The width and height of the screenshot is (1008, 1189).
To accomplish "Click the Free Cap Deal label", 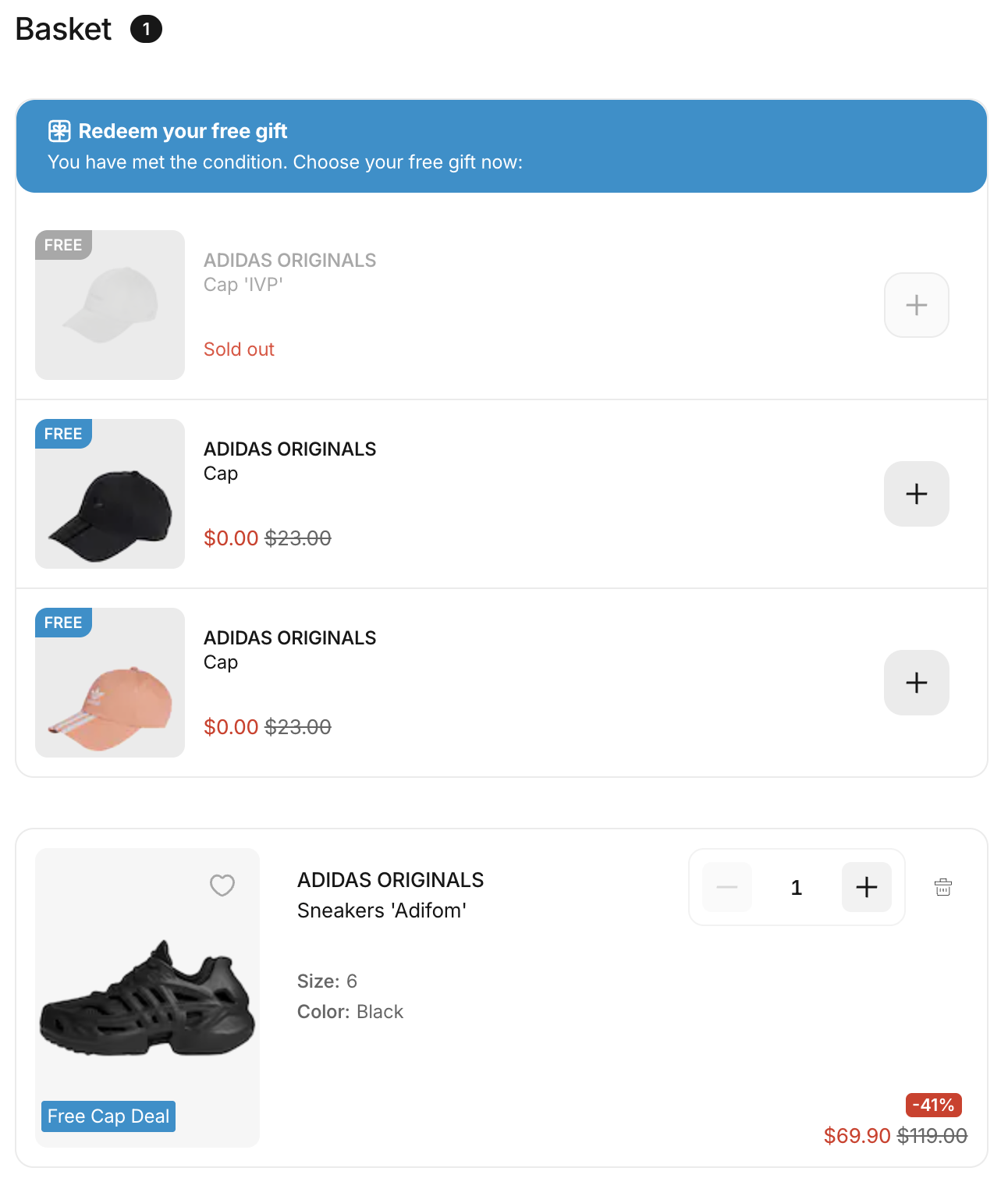I will click(108, 1116).
